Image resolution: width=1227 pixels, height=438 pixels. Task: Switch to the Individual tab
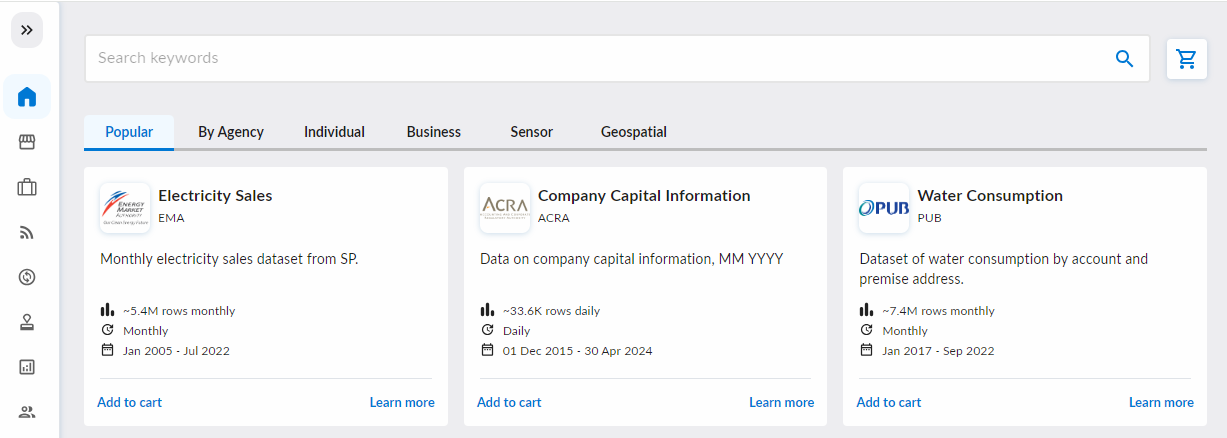tap(334, 132)
